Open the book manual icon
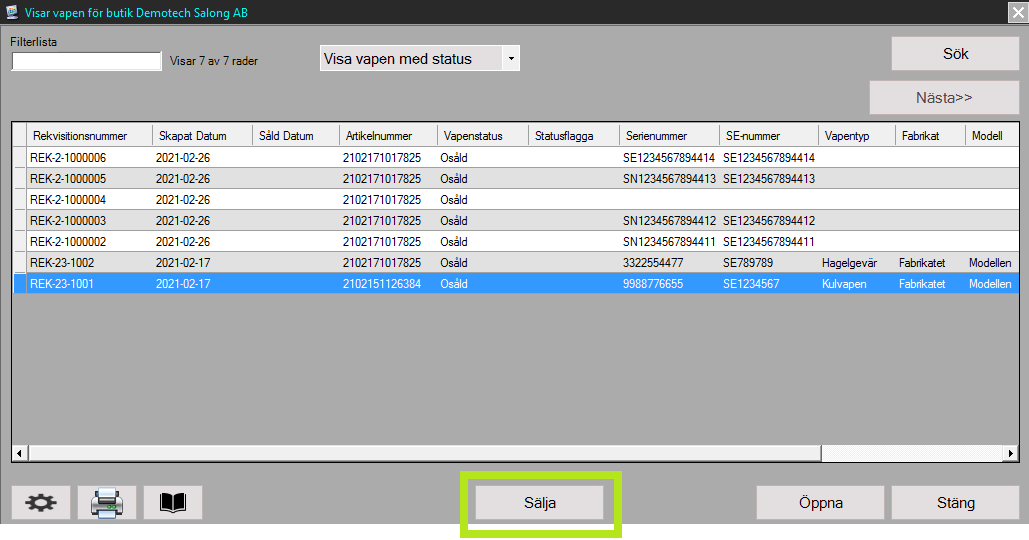The image size is (1029, 540). (173, 503)
